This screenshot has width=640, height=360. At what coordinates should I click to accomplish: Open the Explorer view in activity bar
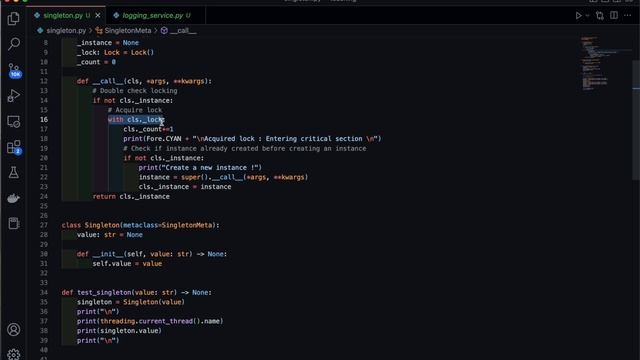tap(13, 18)
